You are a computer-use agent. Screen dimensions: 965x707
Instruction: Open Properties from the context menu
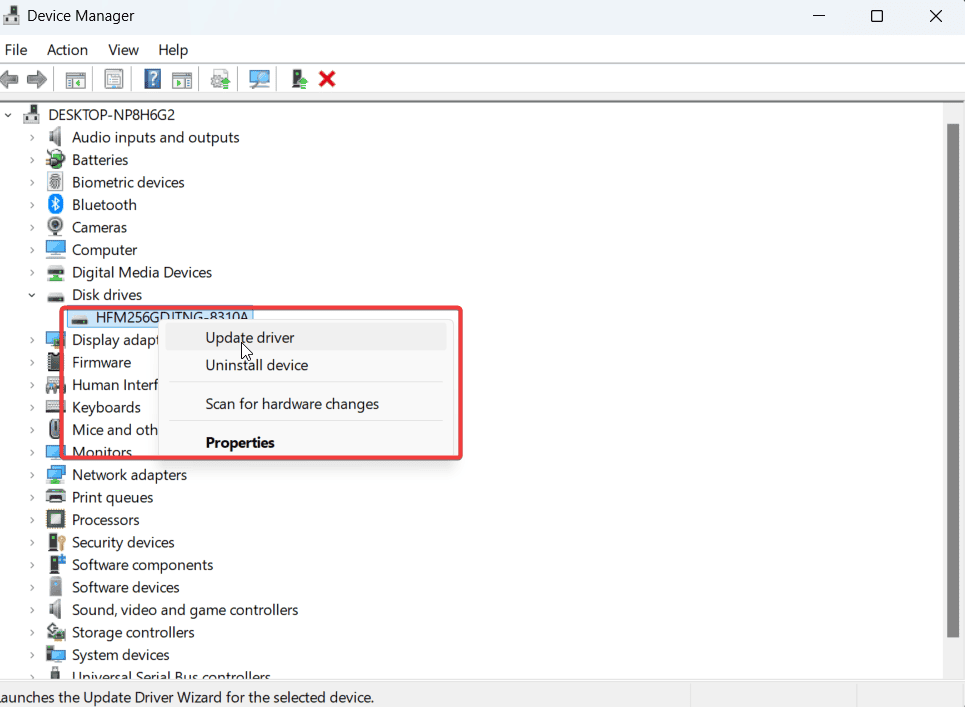coord(306,442)
